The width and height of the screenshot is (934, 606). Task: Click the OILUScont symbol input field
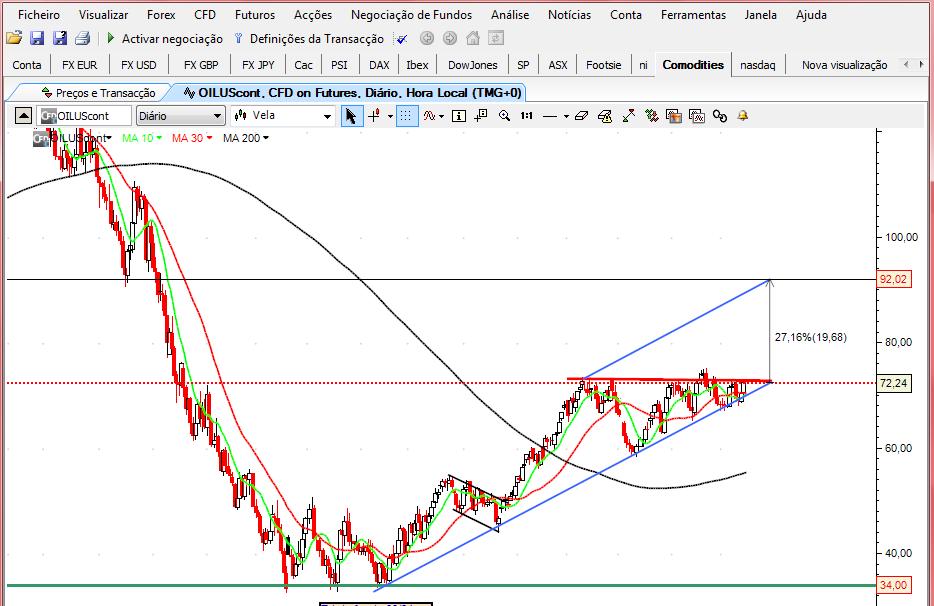pyautogui.click(x=84, y=116)
